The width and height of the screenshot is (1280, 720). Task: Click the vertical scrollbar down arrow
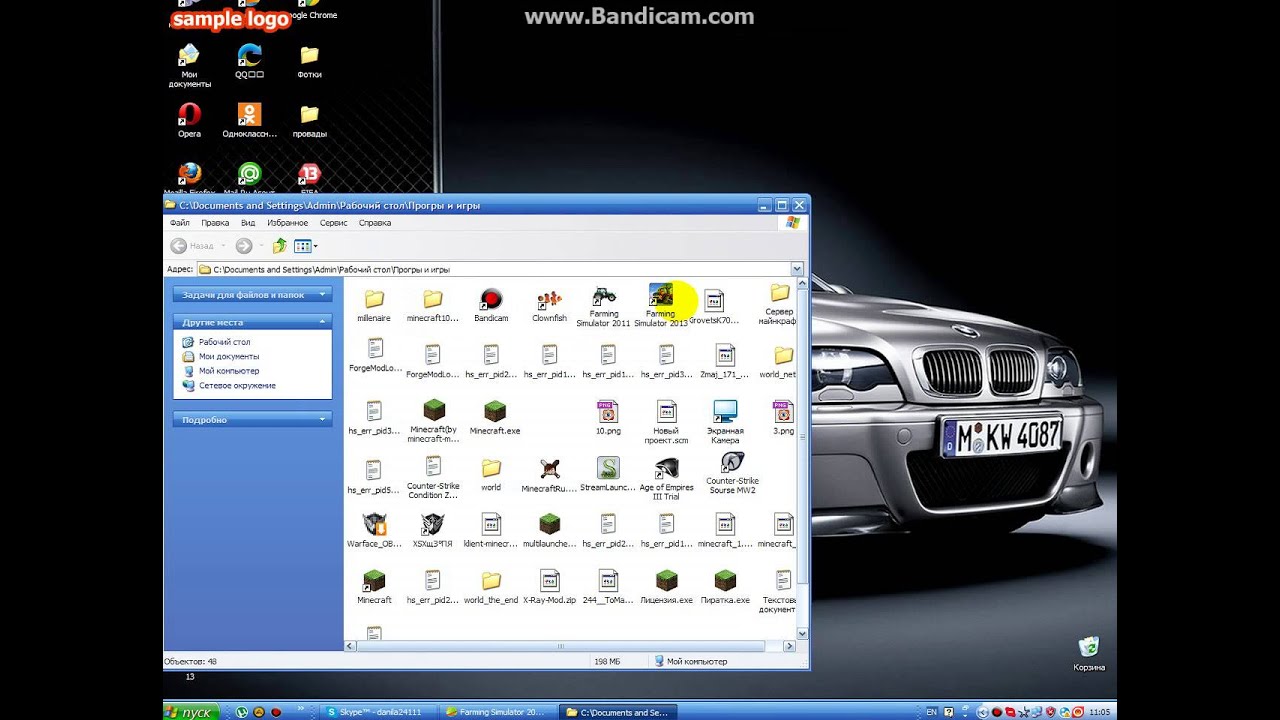[x=802, y=634]
